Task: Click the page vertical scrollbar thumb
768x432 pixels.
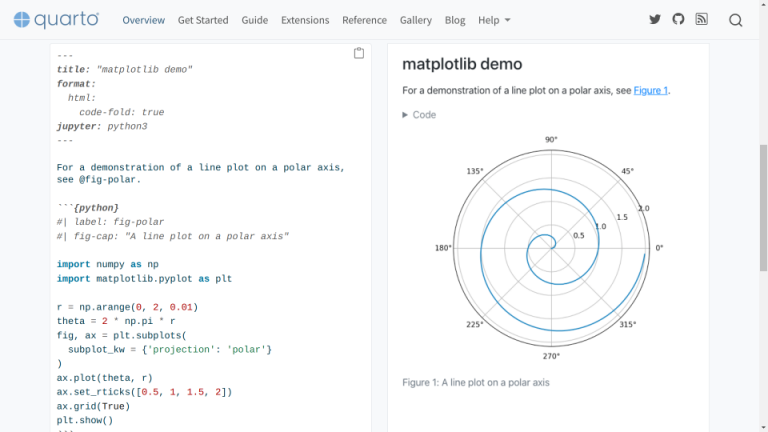Action: tap(763, 208)
